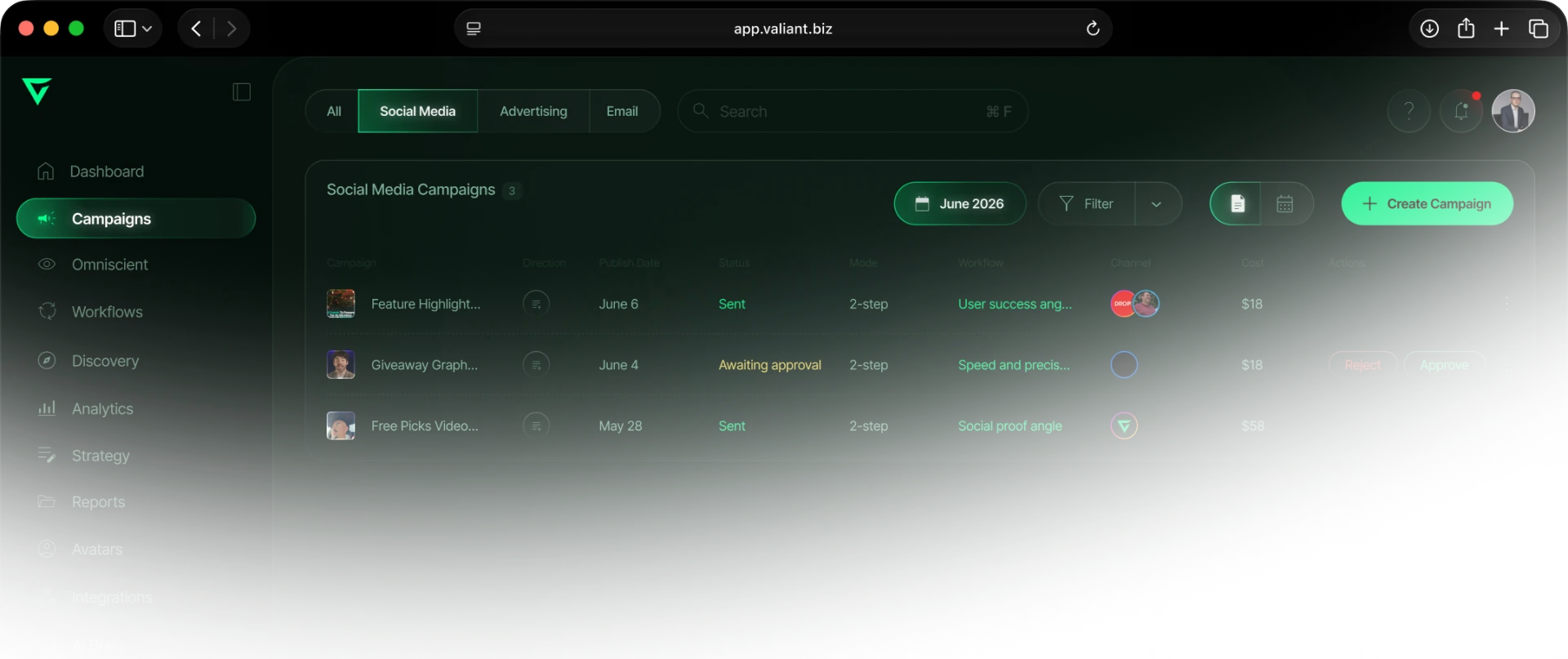Open the June 2026 date picker

tap(960, 203)
